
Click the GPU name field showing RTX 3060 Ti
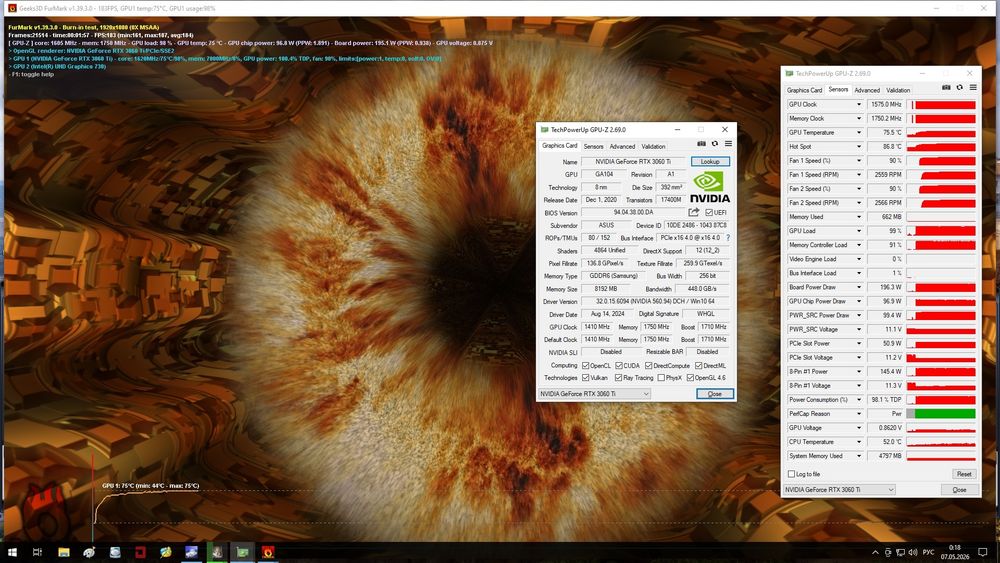pos(633,162)
